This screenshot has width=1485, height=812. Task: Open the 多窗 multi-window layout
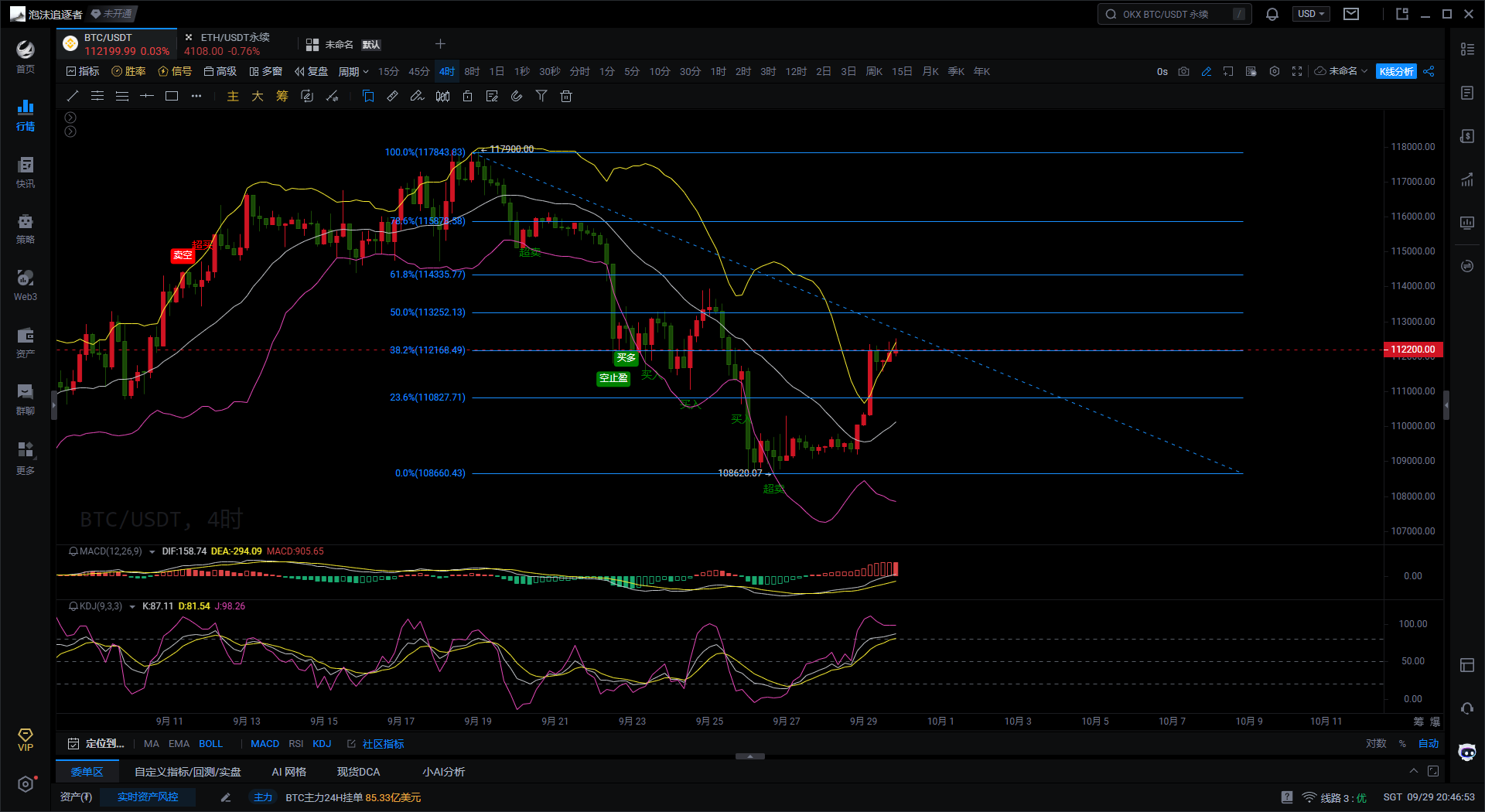point(266,71)
